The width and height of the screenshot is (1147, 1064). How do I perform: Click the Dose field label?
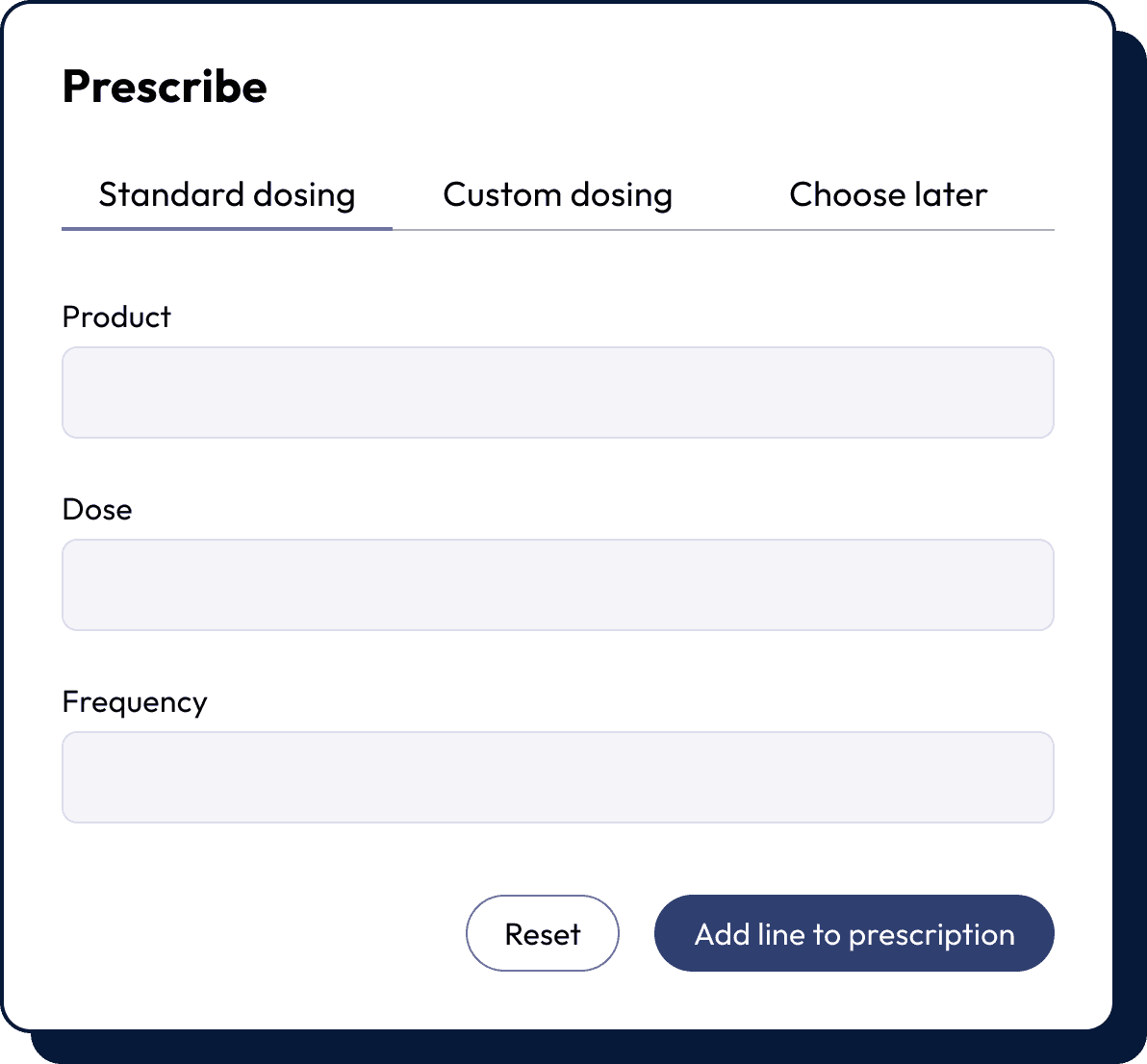[x=97, y=510]
